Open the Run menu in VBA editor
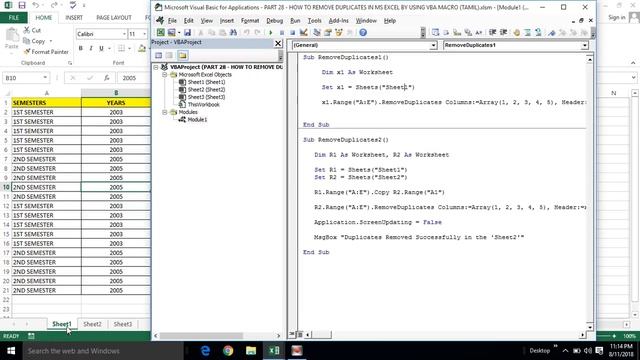640x360 pixels. [x=295, y=20]
